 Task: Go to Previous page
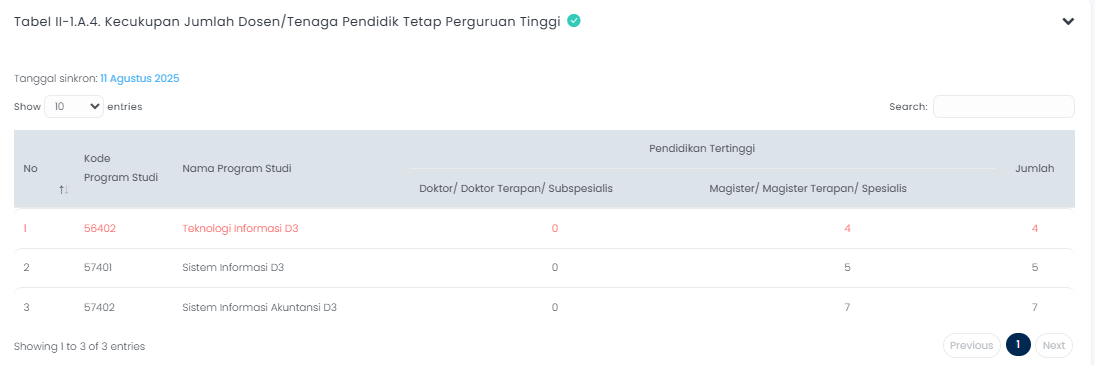[971, 345]
